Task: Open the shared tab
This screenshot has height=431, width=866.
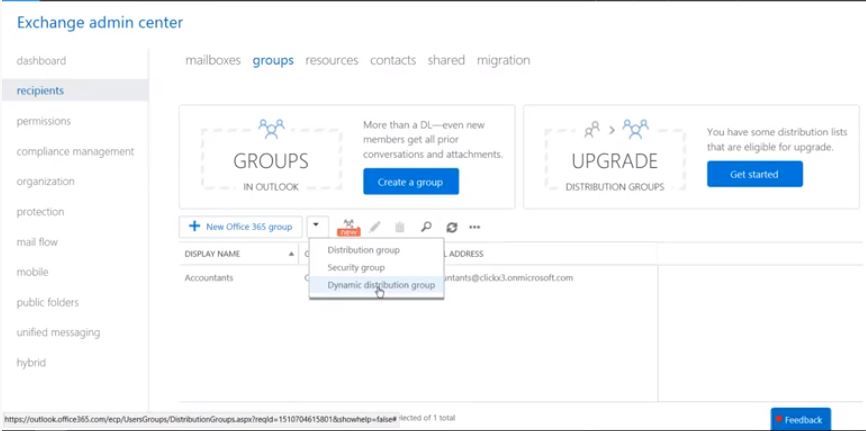Action: [446, 60]
